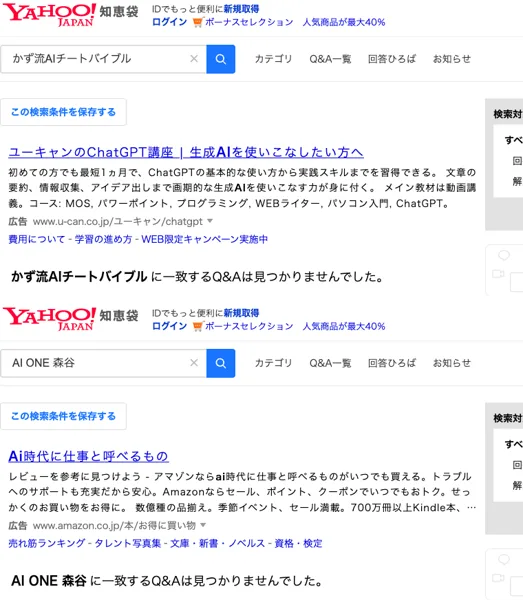Click ログイン link in lower header

[169, 326]
